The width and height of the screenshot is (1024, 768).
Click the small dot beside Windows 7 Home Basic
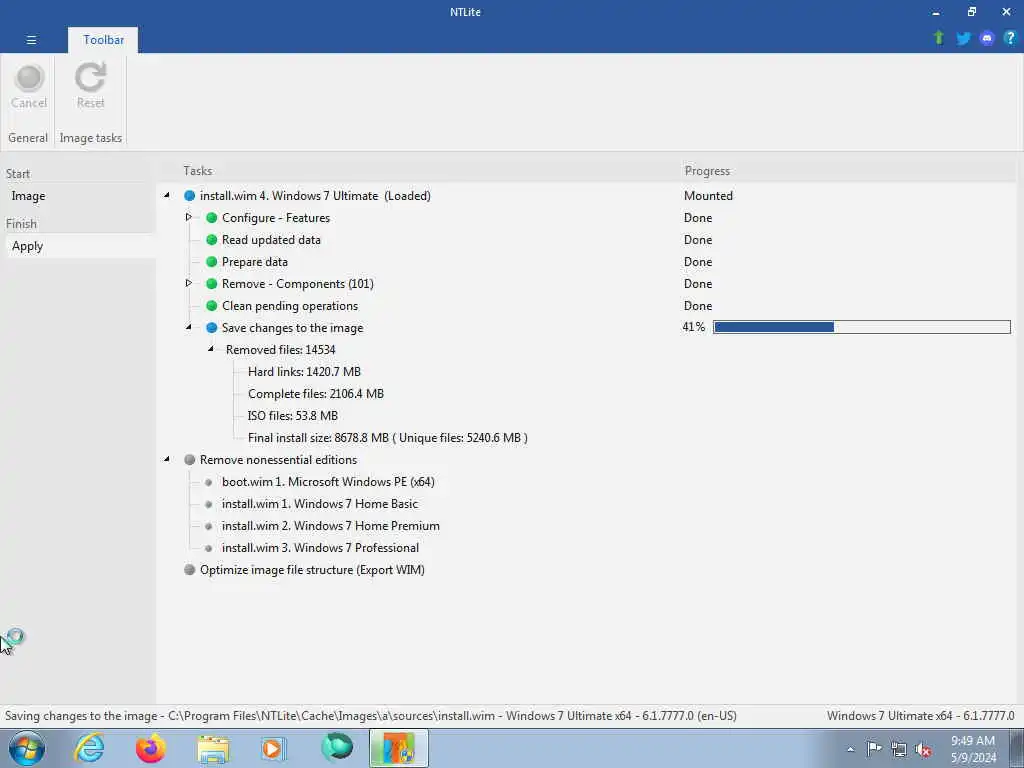point(208,504)
